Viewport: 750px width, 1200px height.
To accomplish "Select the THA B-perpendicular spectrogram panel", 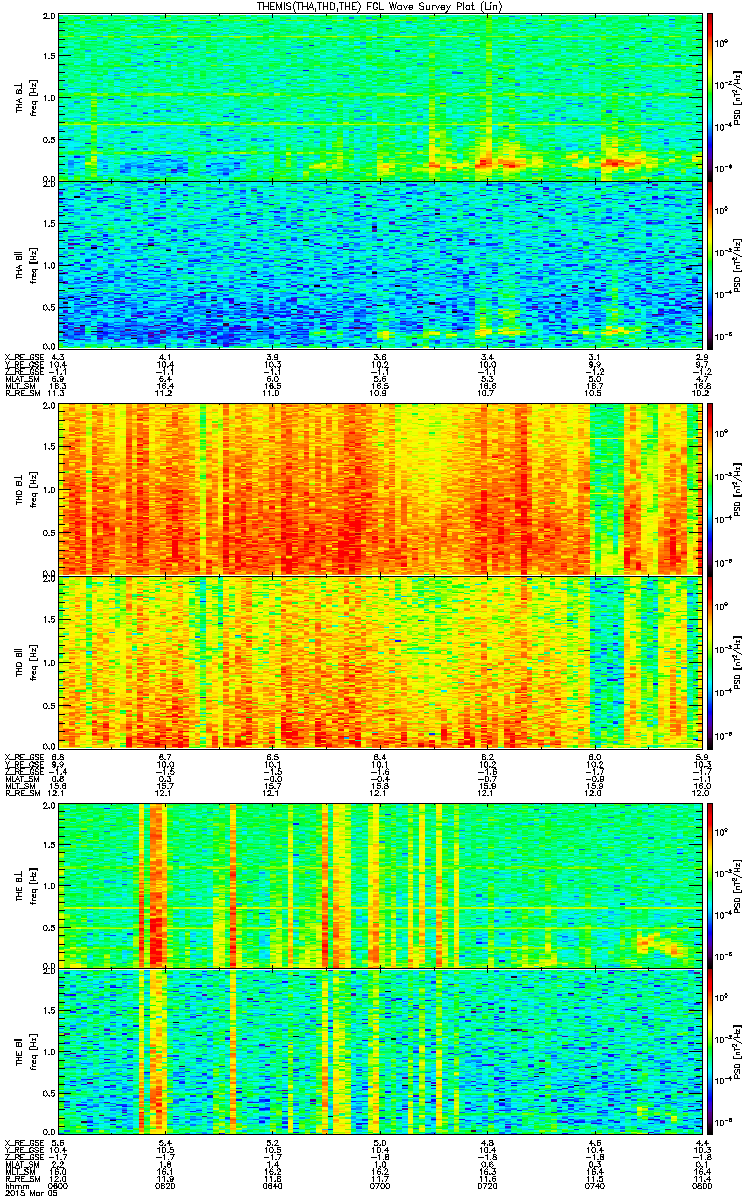I will [381, 96].
